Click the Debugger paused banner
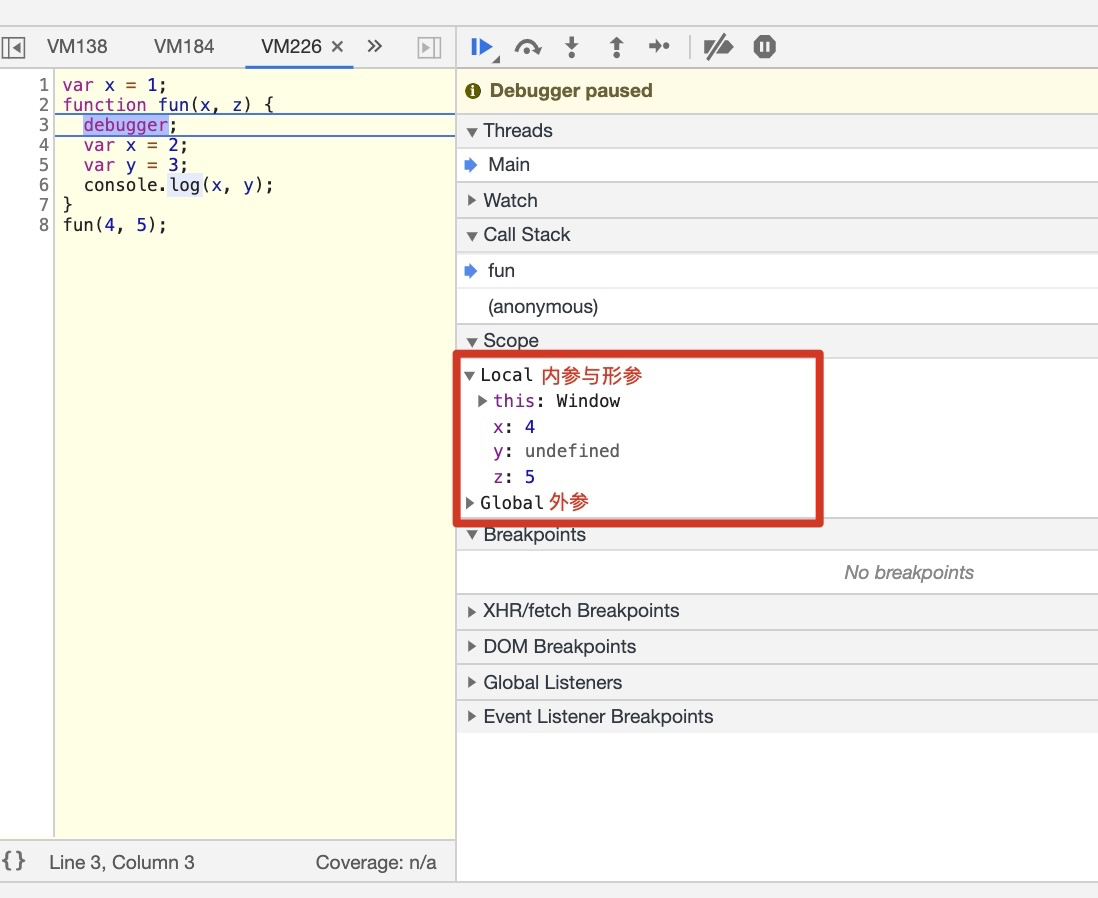 777,90
